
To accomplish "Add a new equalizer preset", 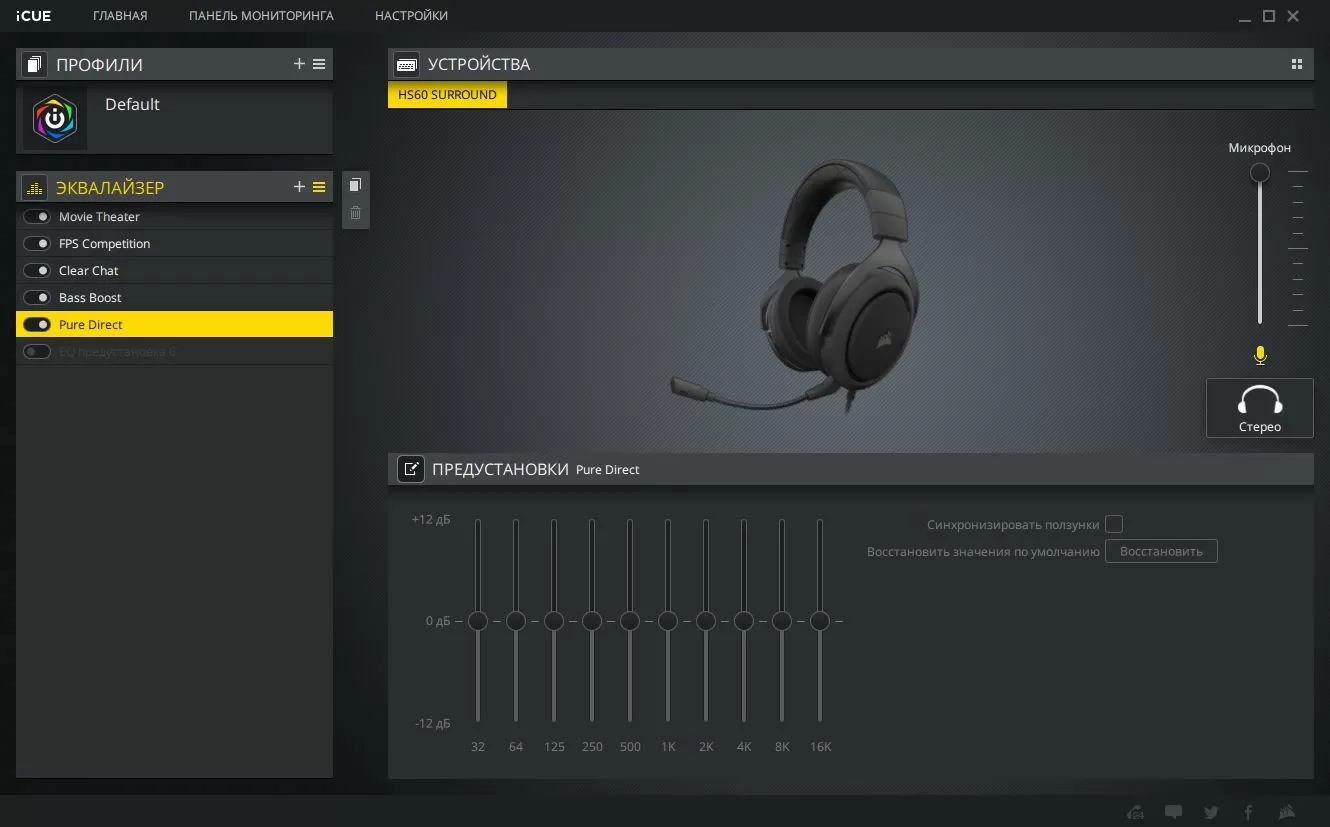I will coord(299,187).
